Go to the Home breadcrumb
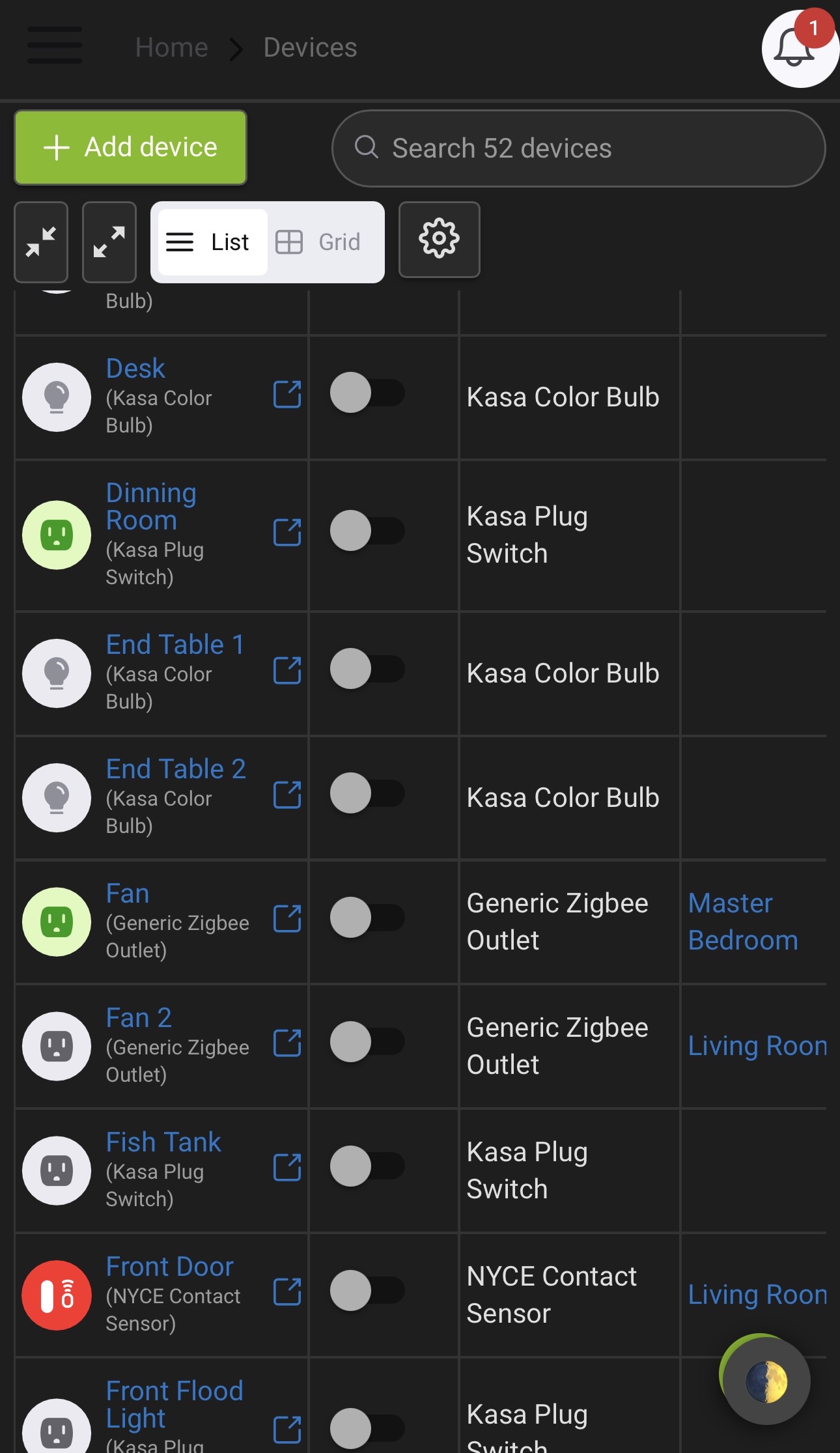Image resolution: width=840 pixels, height=1453 pixels. [x=171, y=48]
